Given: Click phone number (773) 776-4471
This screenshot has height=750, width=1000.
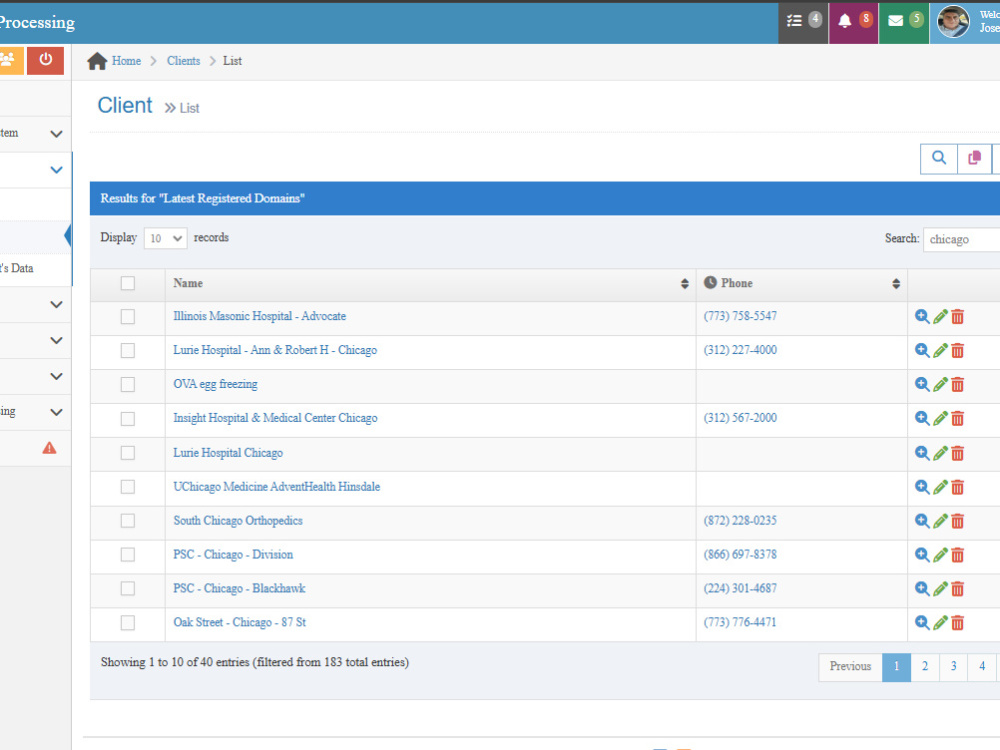Looking at the screenshot, I should 740,622.
